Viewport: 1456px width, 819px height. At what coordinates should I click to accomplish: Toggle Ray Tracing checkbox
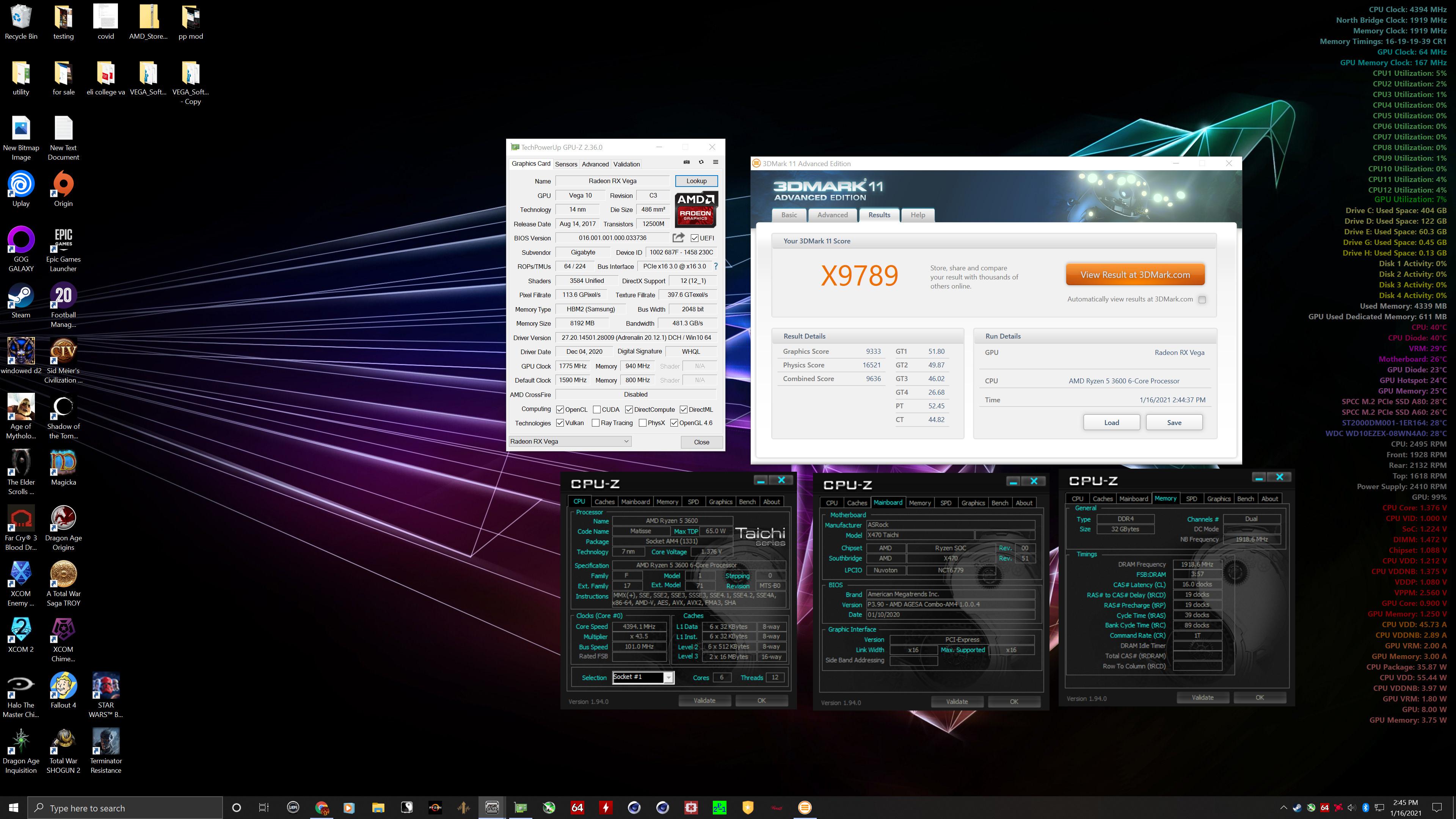pyautogui.click(x=595, y=423)
